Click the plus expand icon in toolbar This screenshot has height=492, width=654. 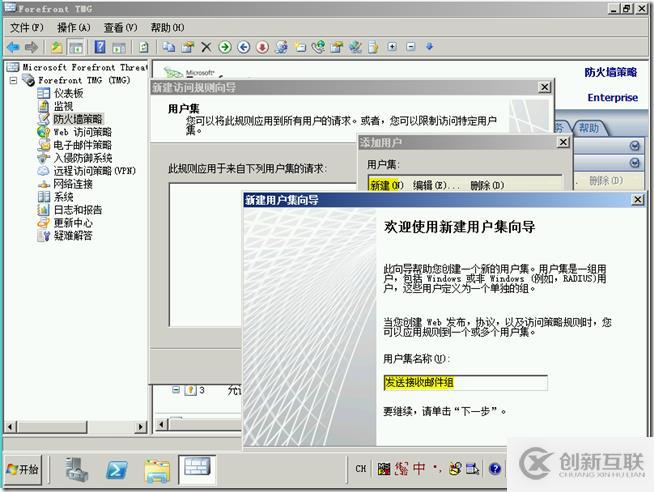[x=392, y=46]
